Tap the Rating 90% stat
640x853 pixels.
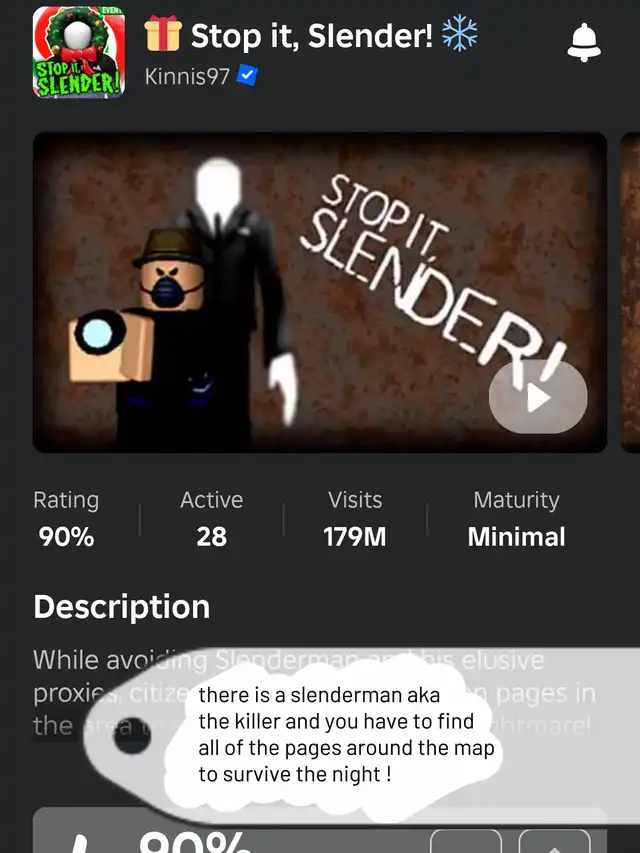click(x=66, y=519)
